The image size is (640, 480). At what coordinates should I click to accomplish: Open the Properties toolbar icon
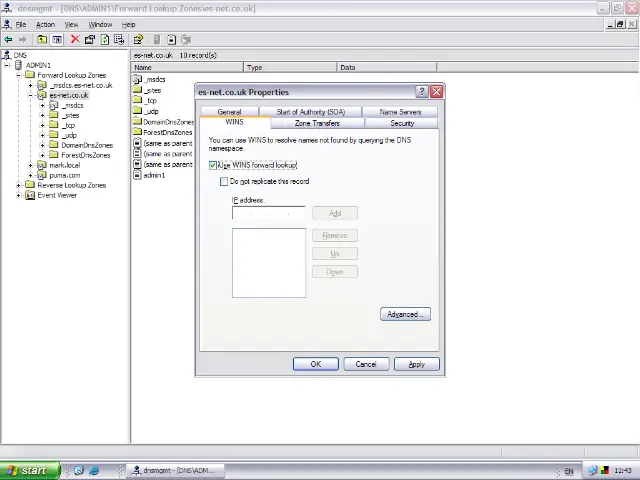click(90, 40)
